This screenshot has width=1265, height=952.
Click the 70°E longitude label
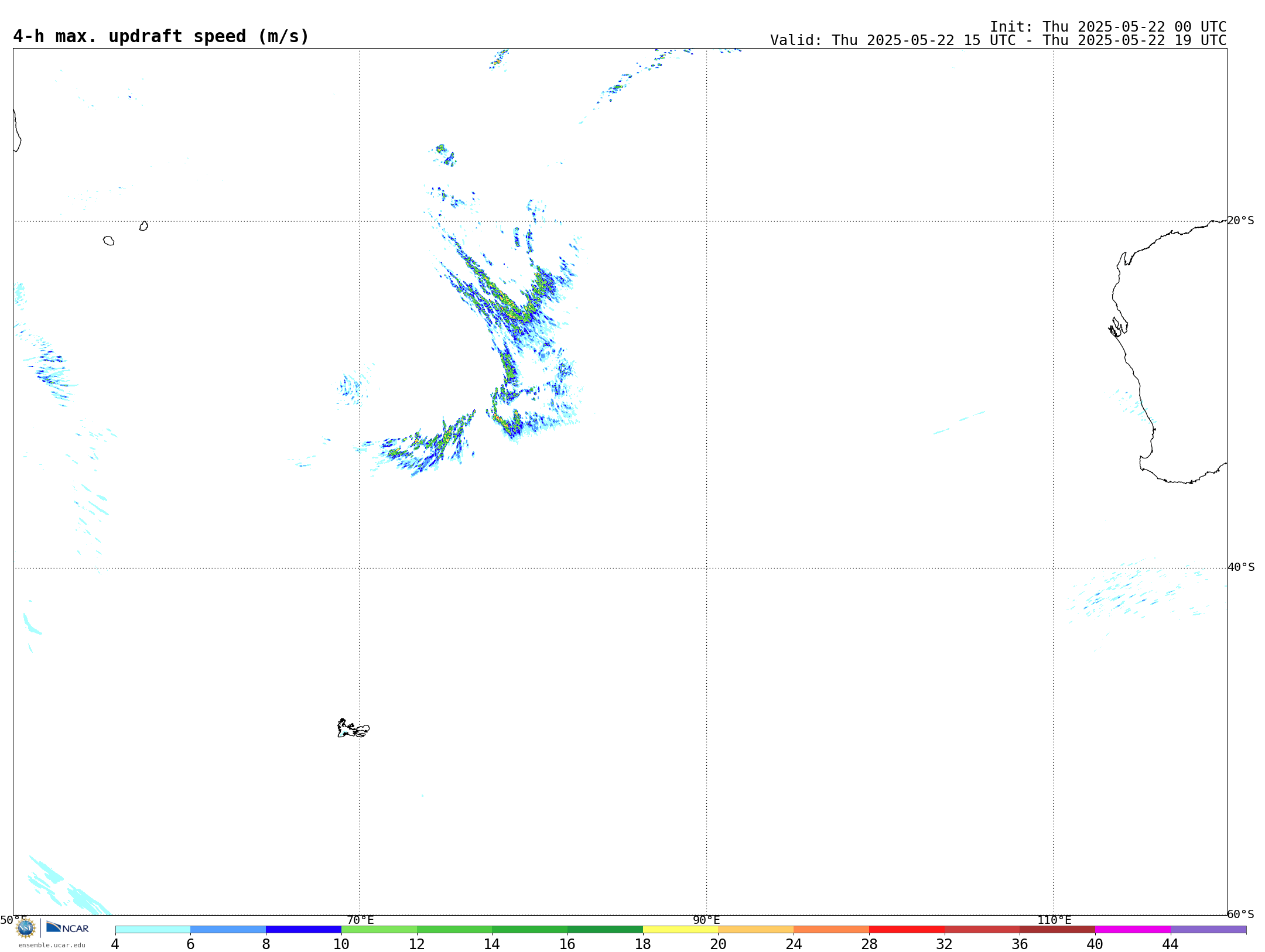pyautogui.click(x=360, y=920)
